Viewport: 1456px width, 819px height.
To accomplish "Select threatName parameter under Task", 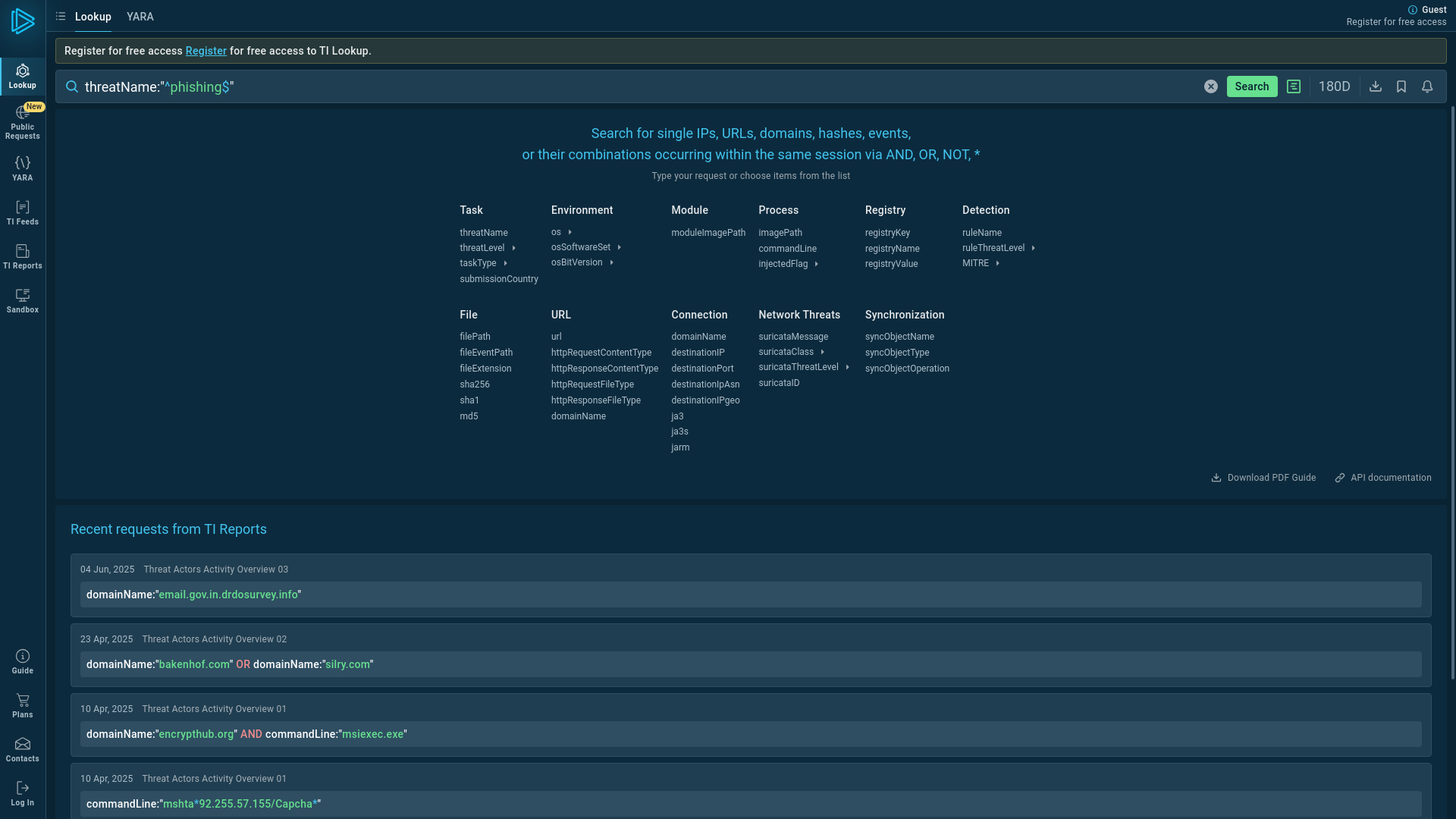I will pos(484,233).
